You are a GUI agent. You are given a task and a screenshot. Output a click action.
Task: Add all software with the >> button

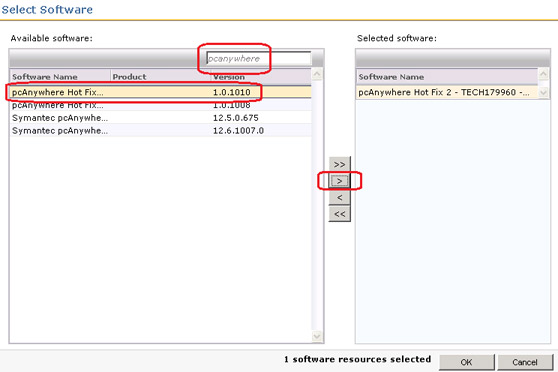point(339,164)
